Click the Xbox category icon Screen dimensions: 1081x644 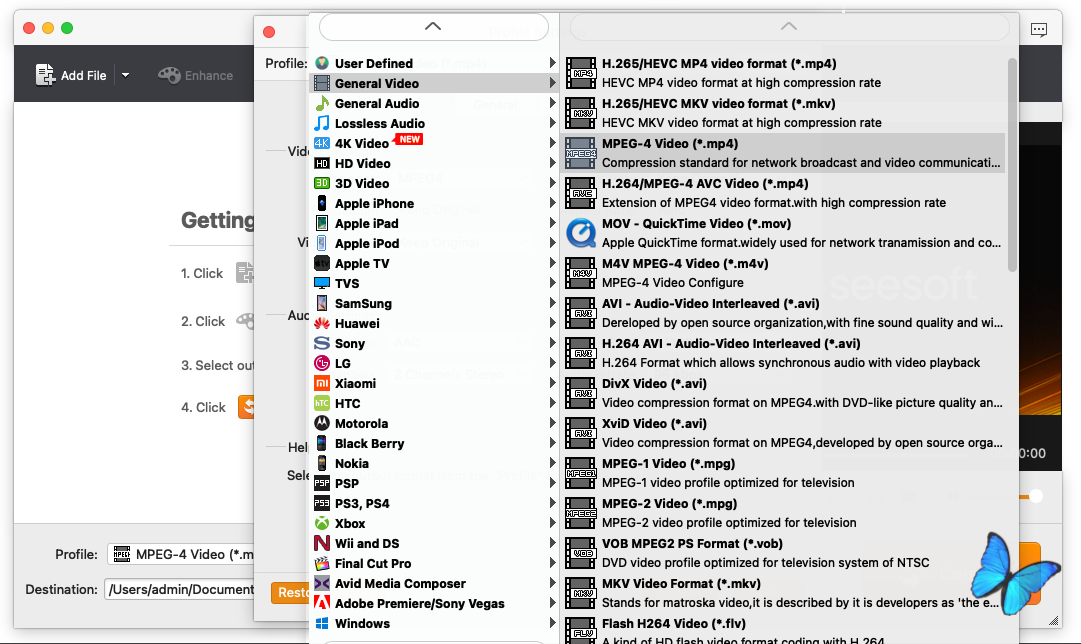[x=322, y=523]
